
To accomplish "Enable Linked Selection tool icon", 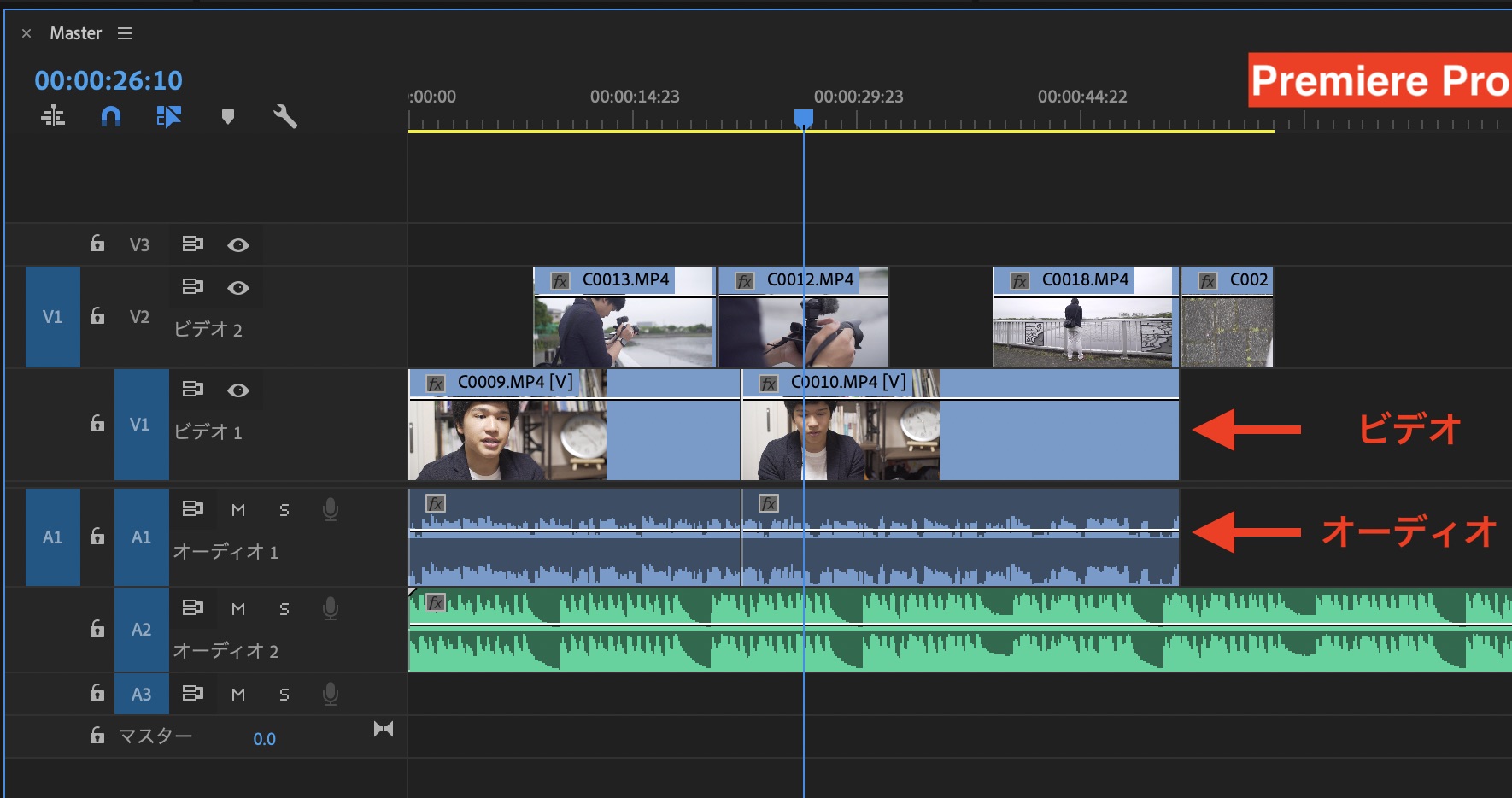I will (x=168, y=116).
